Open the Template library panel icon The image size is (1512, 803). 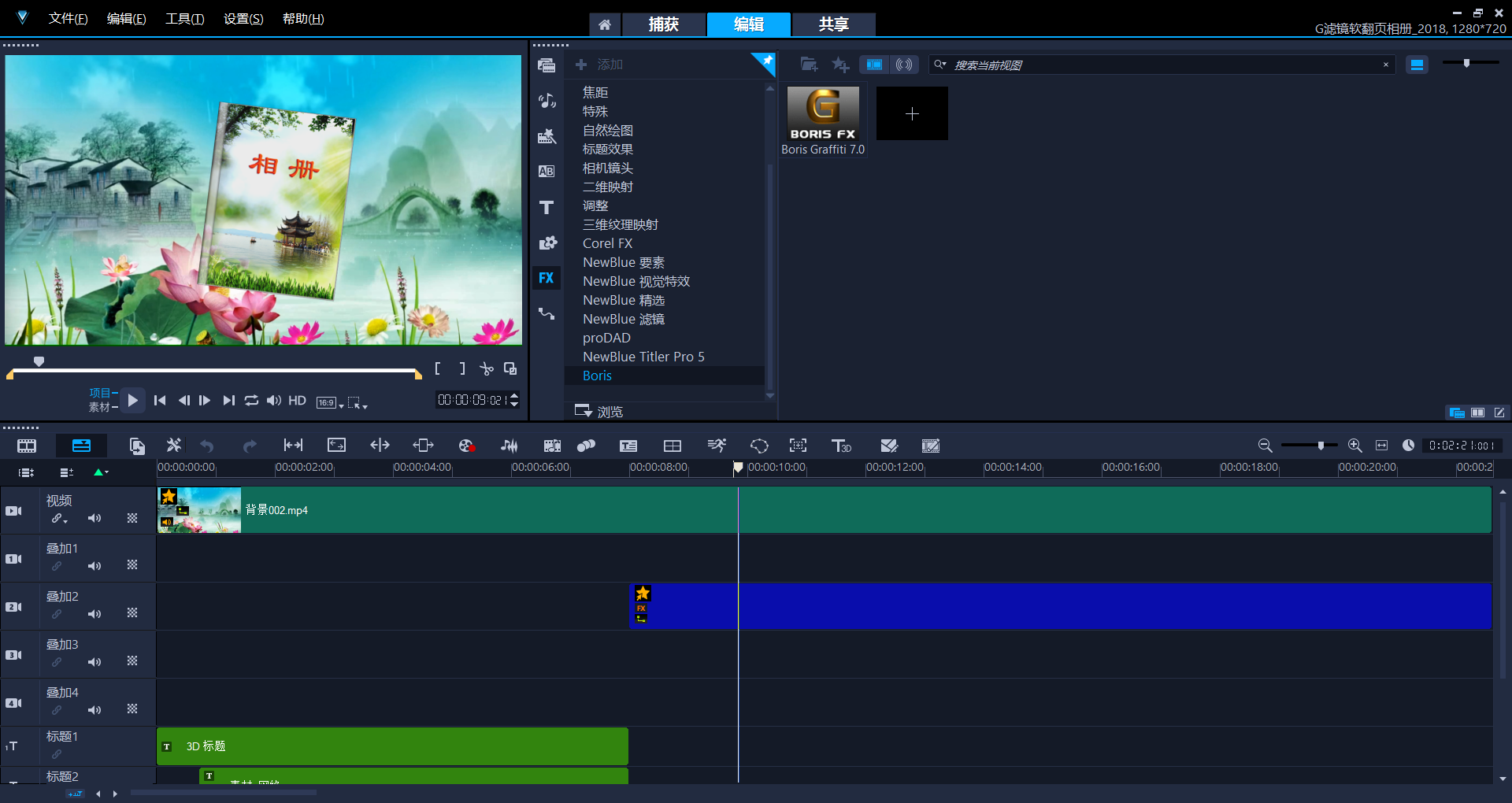(547, 136)
